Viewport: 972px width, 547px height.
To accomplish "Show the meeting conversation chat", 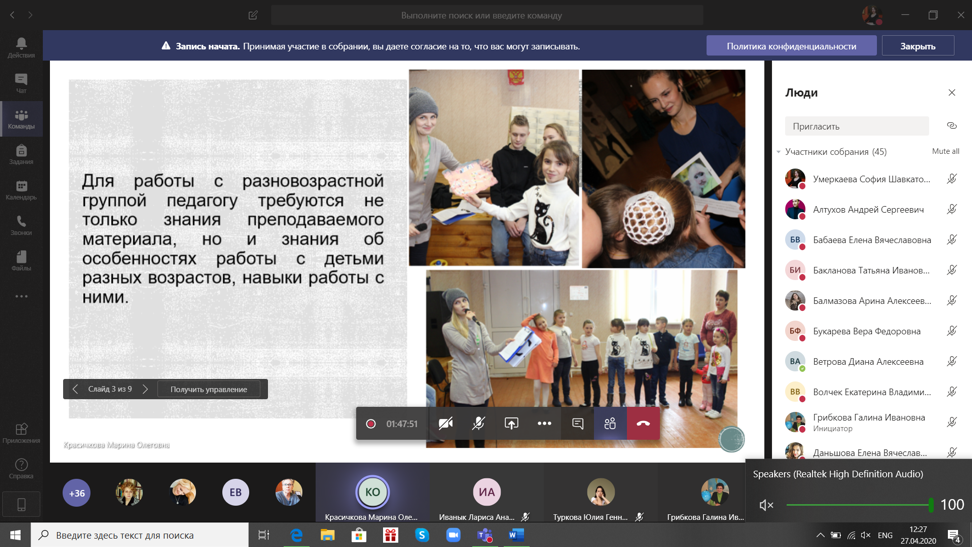I will 577,424.
